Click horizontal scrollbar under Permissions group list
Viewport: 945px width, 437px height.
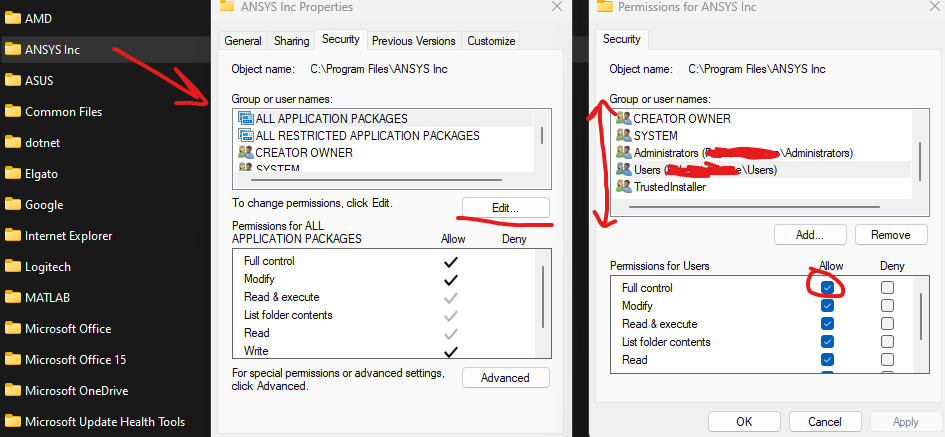pyautogui.click(x=754, y=207)
